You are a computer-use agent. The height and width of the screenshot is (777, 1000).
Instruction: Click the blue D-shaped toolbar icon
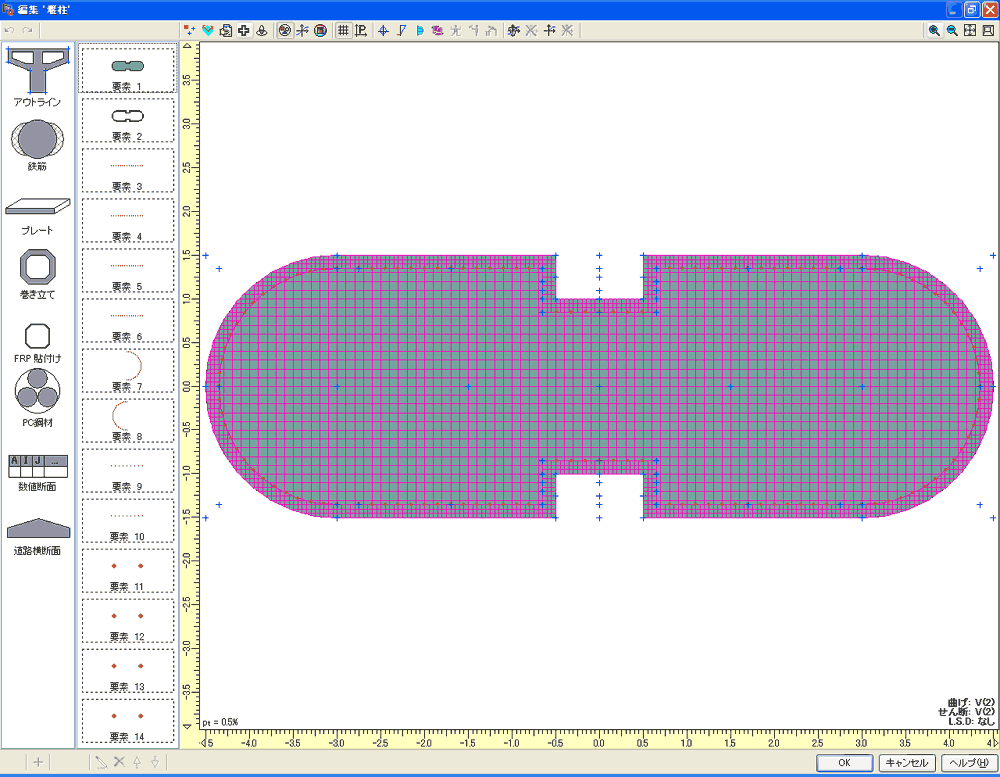(x=419, y=30)
